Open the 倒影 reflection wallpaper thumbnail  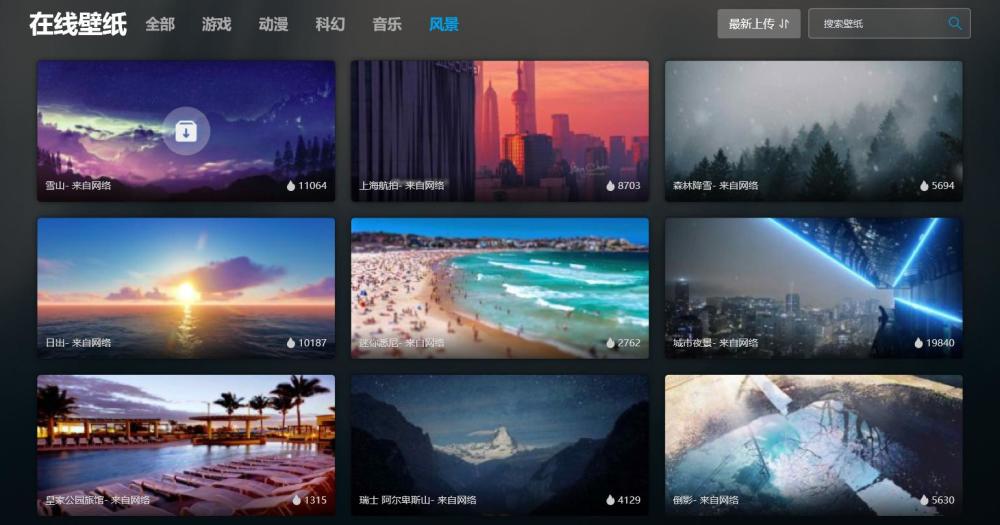tap(814, 445)
